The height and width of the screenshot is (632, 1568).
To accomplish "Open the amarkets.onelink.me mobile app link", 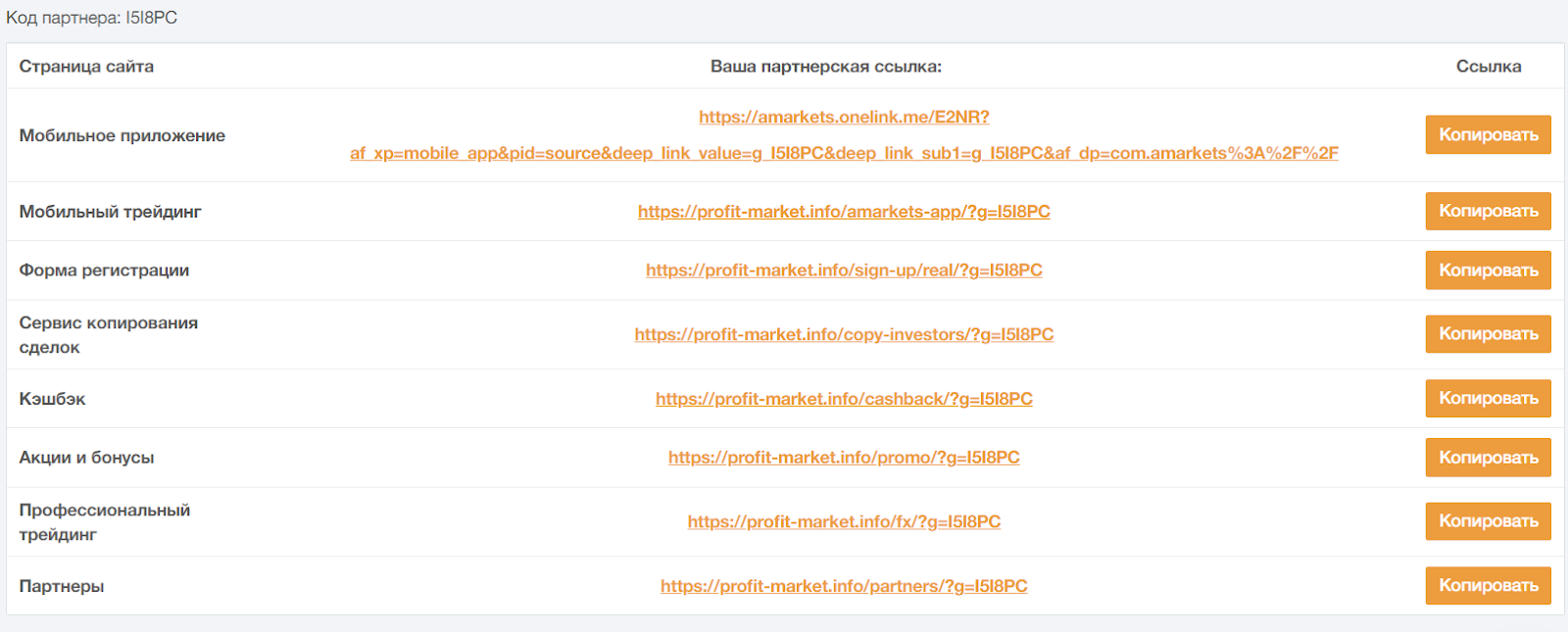I will [844, 135].
